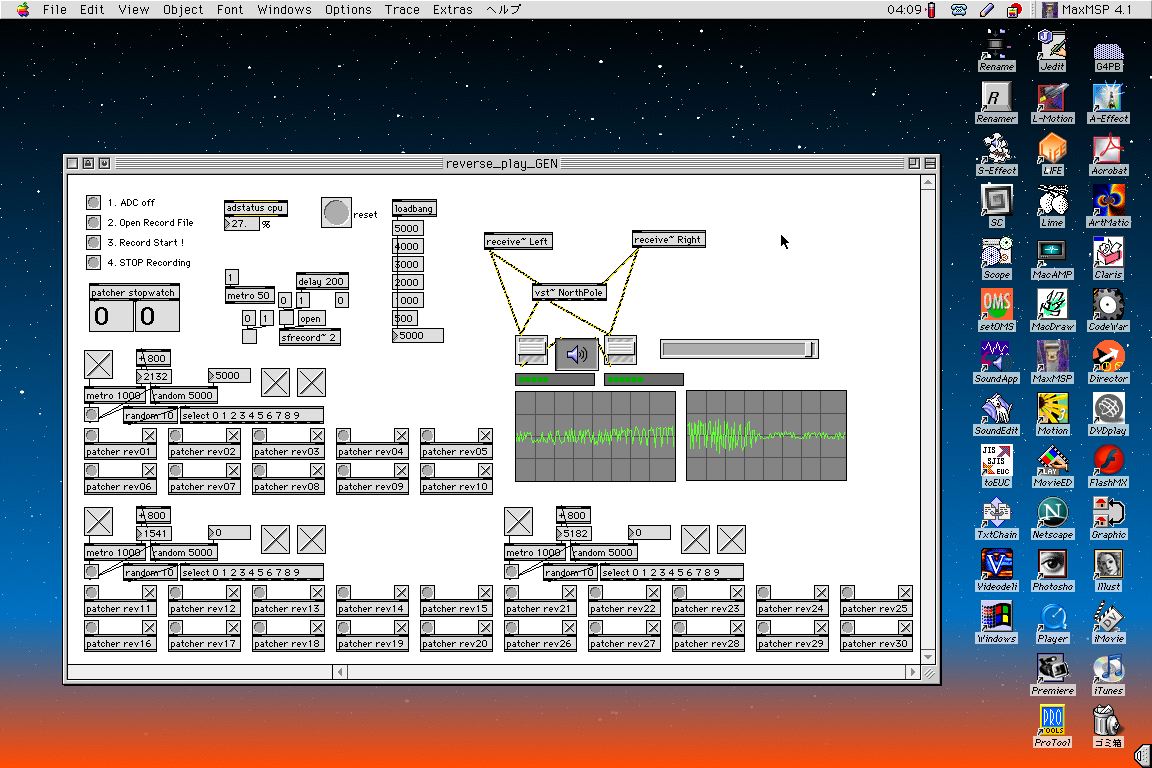This screenshot has width=1152, height=768.
Task: Select the ArtMatic desktop icon
Action: (x=1109, y=207)
